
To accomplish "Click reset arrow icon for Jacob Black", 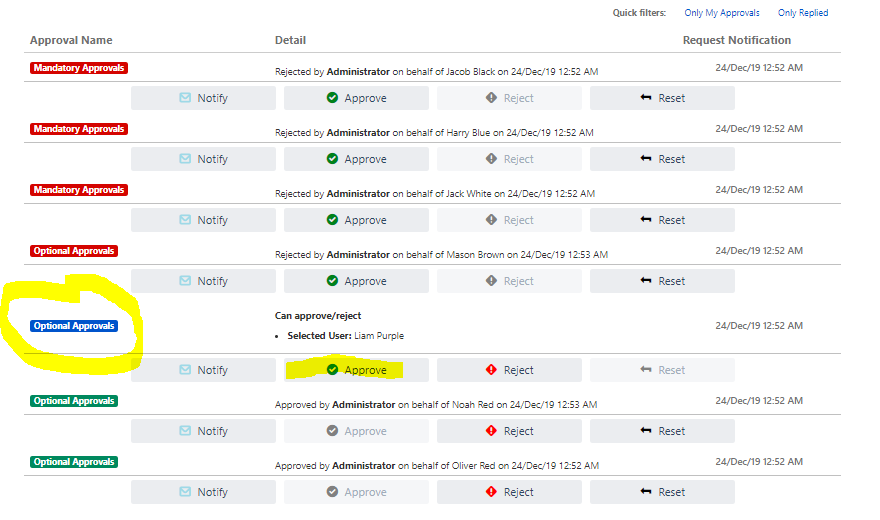I will pyautogui.click(x=645, y=98).
